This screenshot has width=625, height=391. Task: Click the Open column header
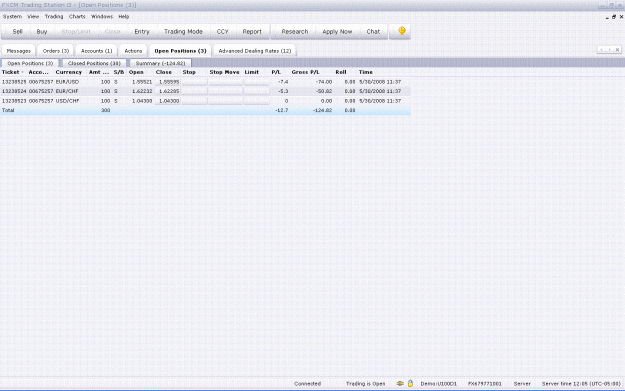point(136,72)
